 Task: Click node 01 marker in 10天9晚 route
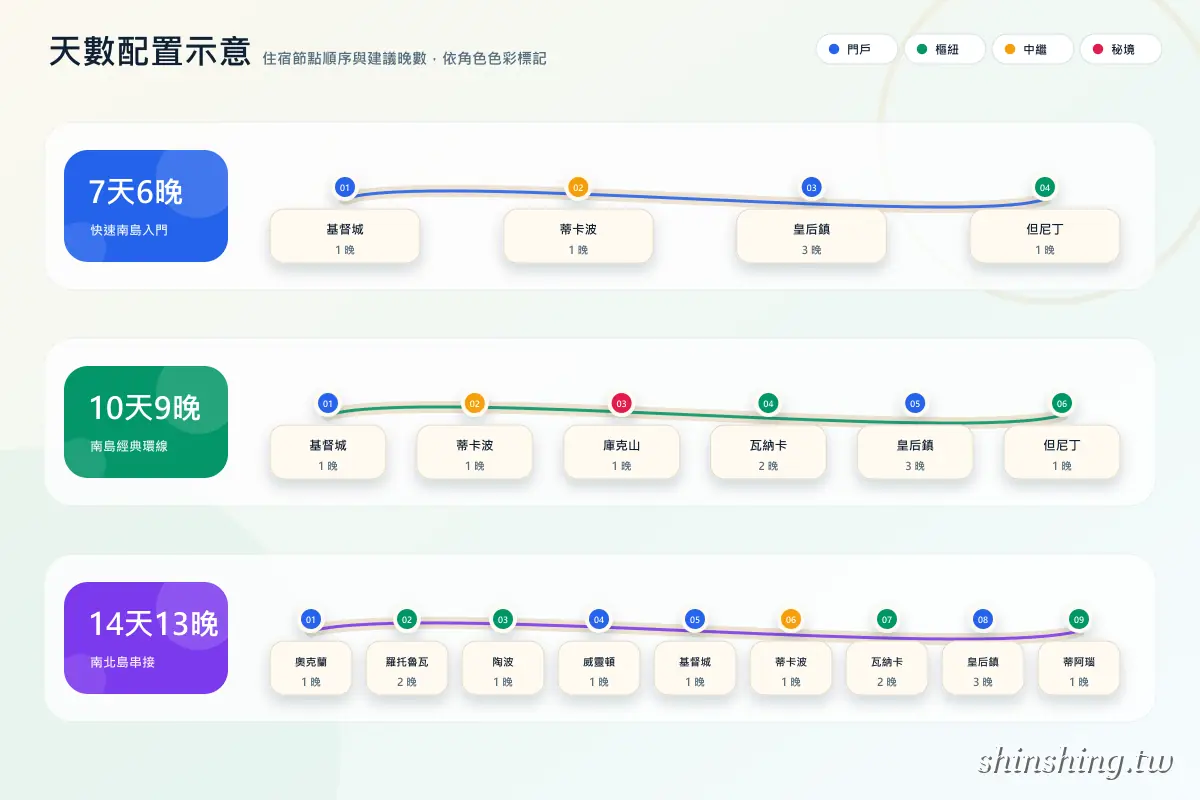click(328, 404)
